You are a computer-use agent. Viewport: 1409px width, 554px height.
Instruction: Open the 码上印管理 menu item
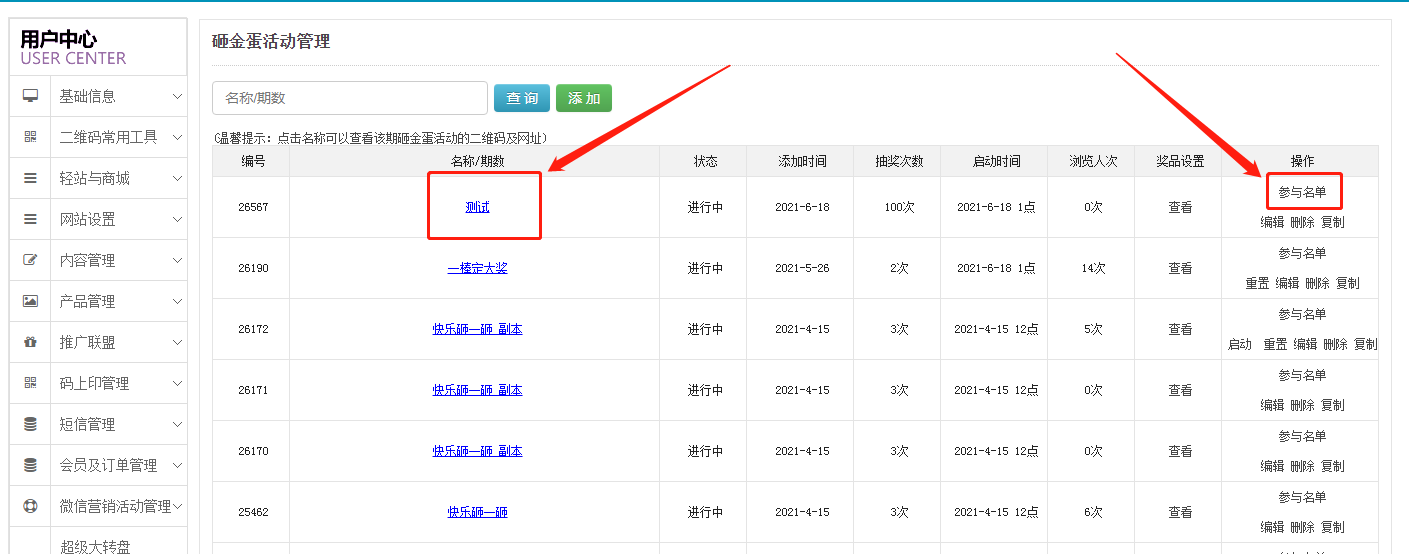(x=94, y=383)
